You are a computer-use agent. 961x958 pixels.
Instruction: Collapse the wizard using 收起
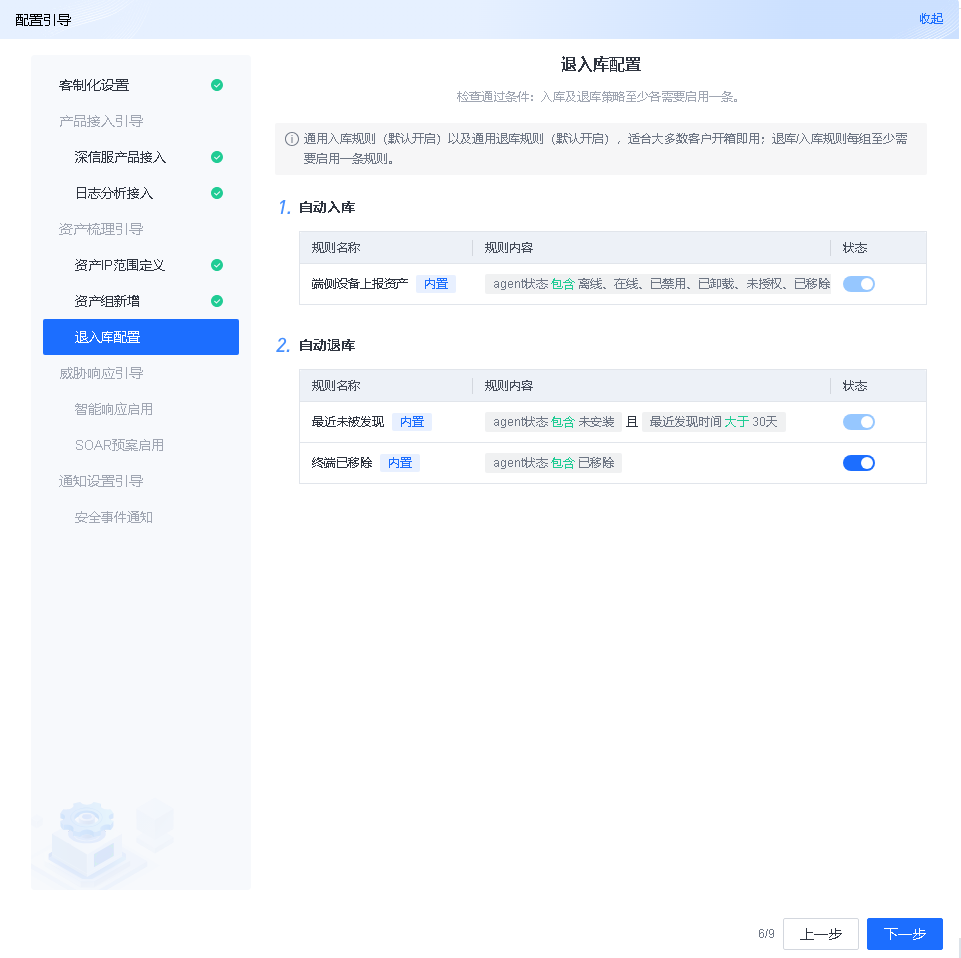tap(931, 18)
